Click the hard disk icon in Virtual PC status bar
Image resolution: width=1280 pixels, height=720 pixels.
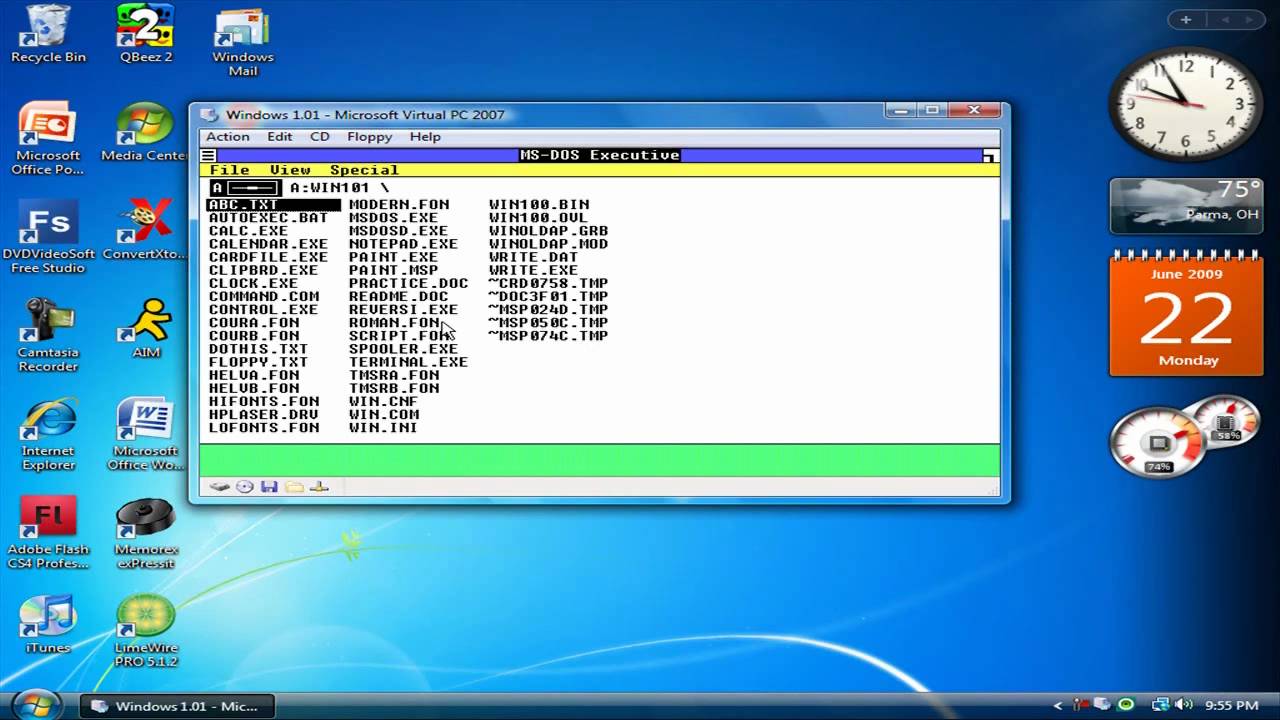coord(219,487)
